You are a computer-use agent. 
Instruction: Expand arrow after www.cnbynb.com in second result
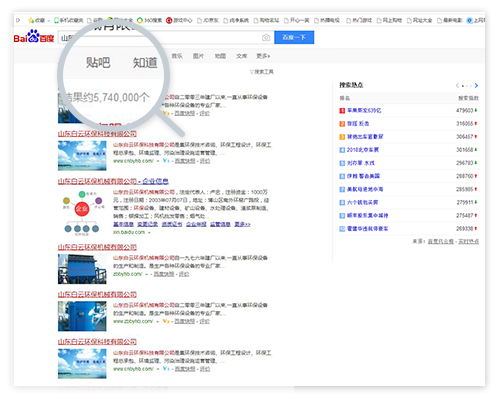(158, 161)
